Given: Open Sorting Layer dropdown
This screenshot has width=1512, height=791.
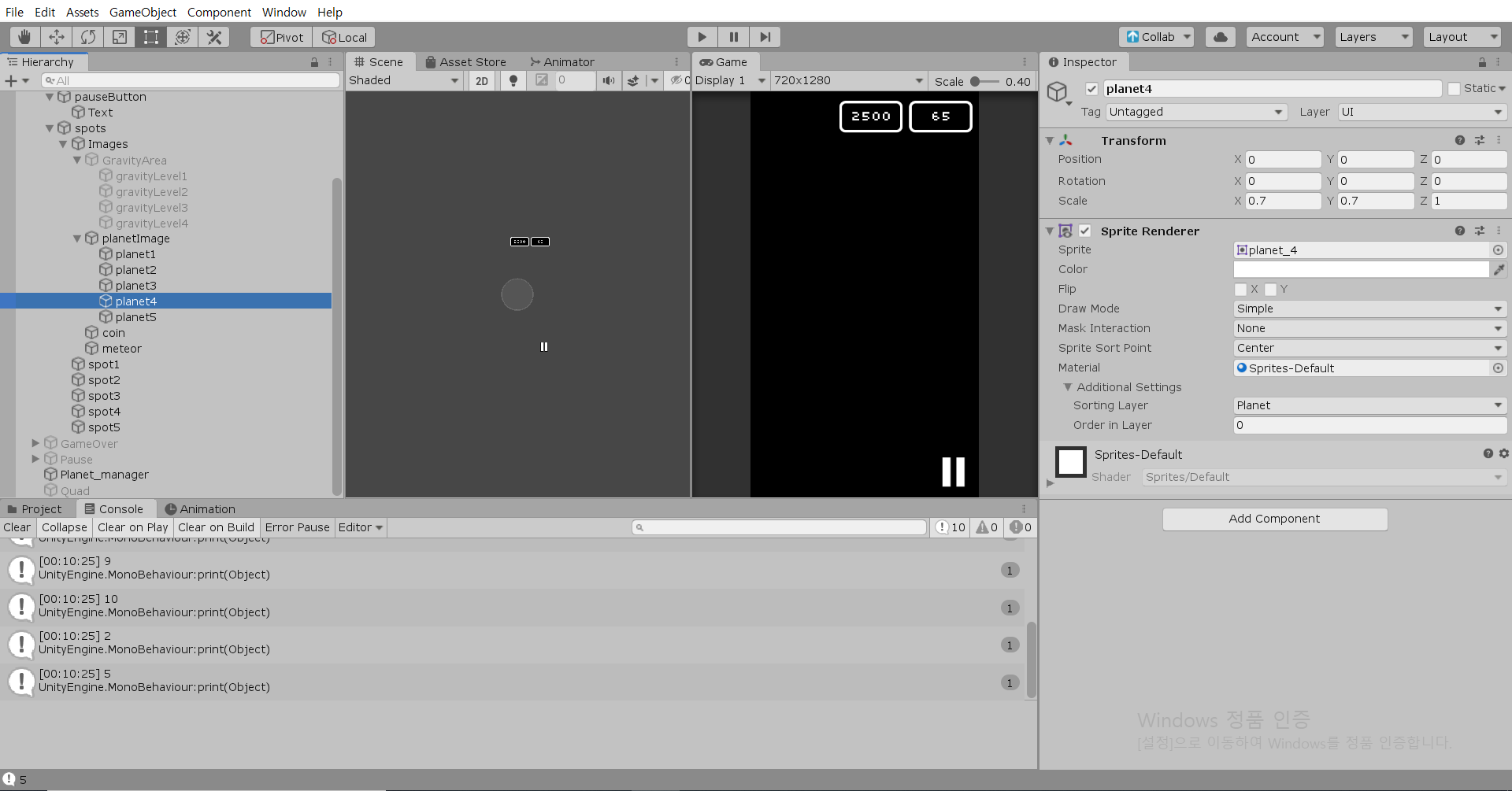Looking at the screenshot, I should [x=1369, y=405].
